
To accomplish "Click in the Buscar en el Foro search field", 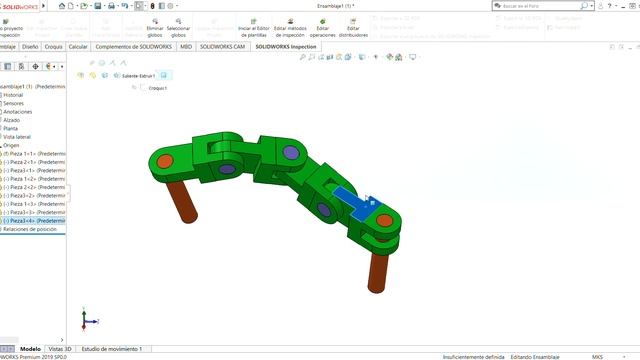I will pos(540,6).
